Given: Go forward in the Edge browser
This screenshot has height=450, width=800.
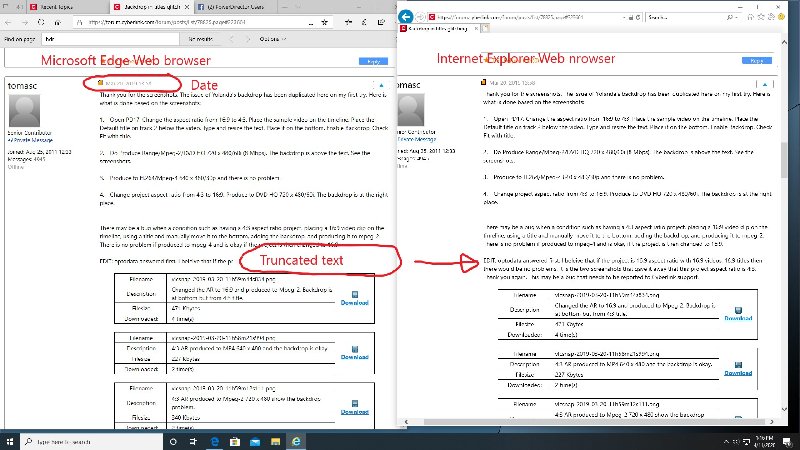Looking at the screenshot, I should coord(24,22).
